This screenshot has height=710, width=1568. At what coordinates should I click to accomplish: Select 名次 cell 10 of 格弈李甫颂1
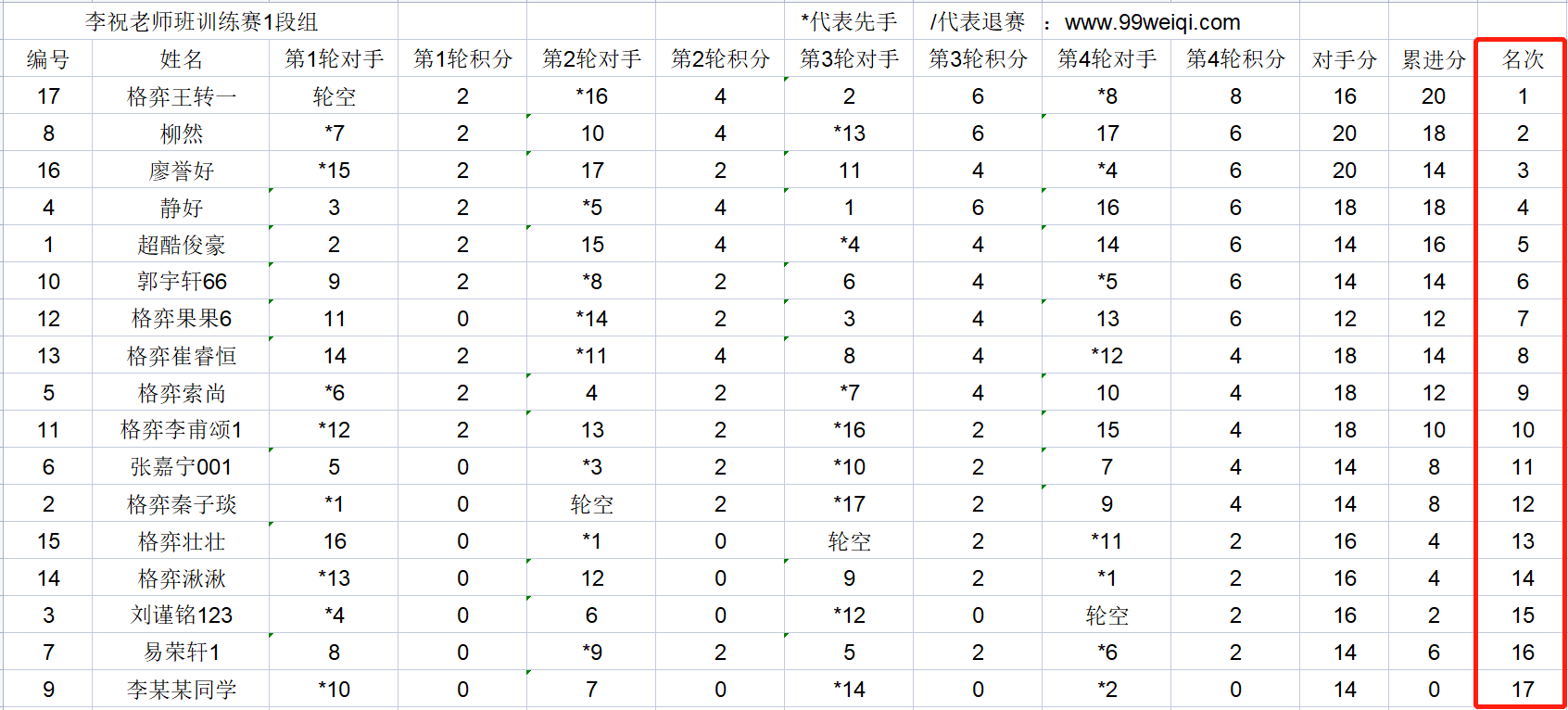pyautogui.click(x=1523, y=430)
